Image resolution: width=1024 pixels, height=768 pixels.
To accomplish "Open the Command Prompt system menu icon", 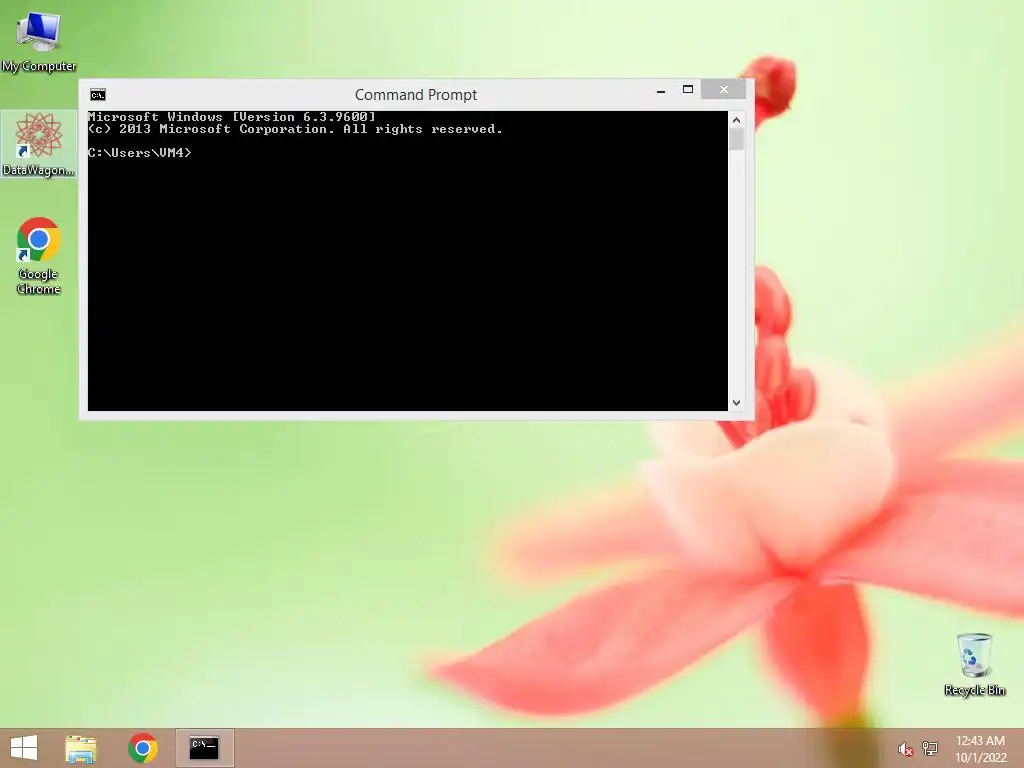I will click(98, 95).
